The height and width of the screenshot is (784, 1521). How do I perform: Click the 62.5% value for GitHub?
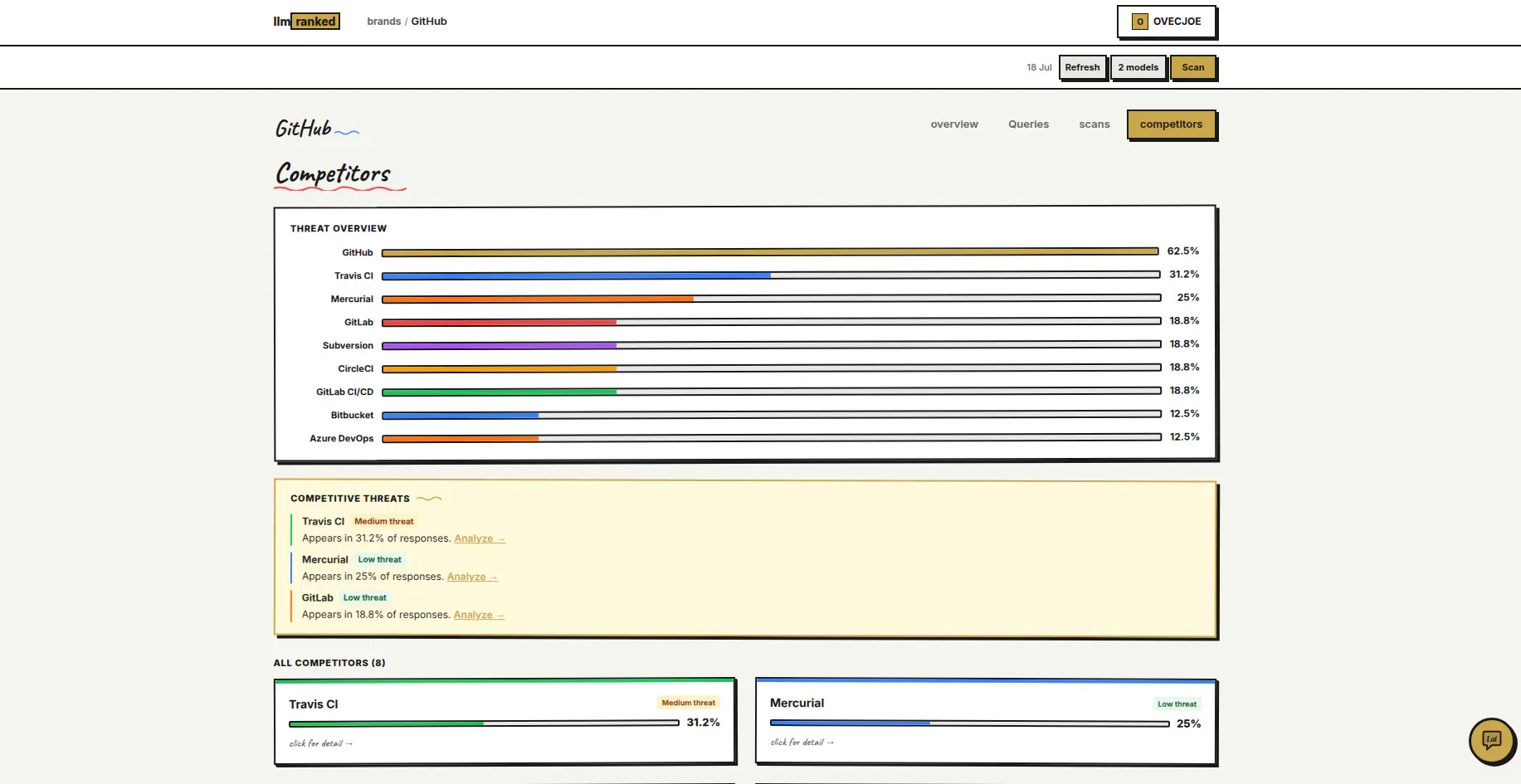pos(1183,251)
